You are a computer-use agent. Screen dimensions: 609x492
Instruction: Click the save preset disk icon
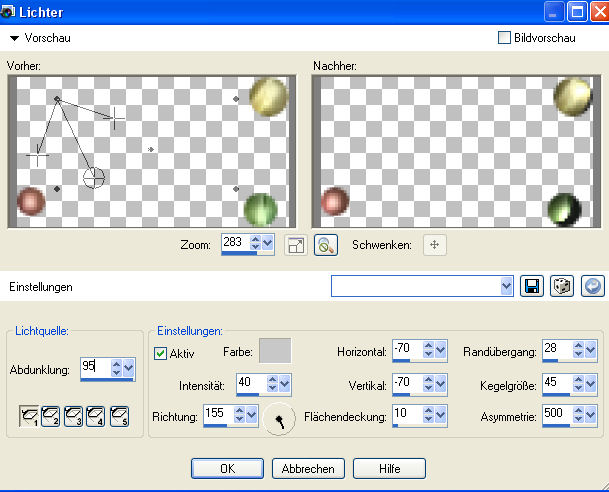(533, 287)
